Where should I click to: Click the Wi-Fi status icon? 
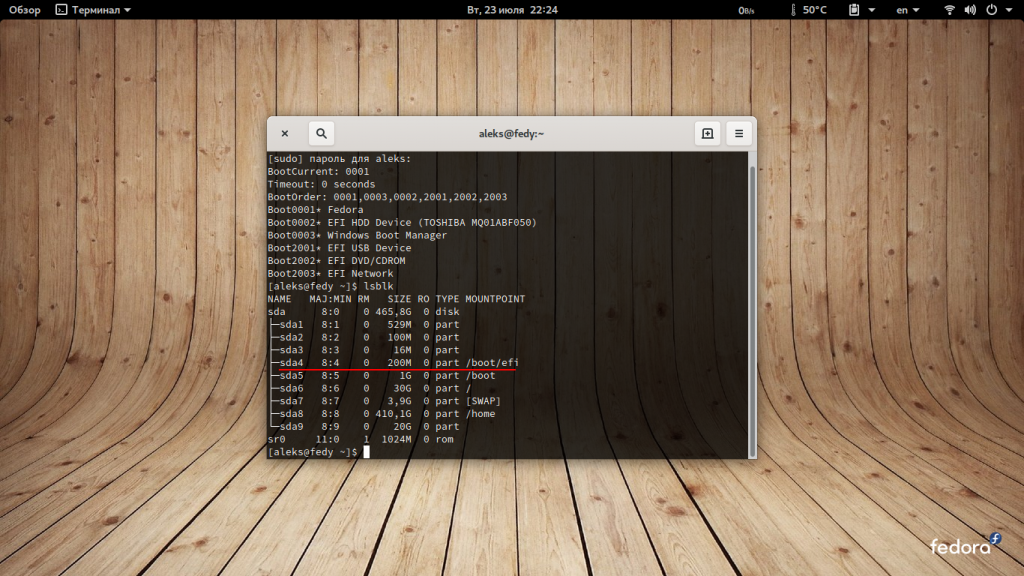pyautogui.click(x=950, y=10)
